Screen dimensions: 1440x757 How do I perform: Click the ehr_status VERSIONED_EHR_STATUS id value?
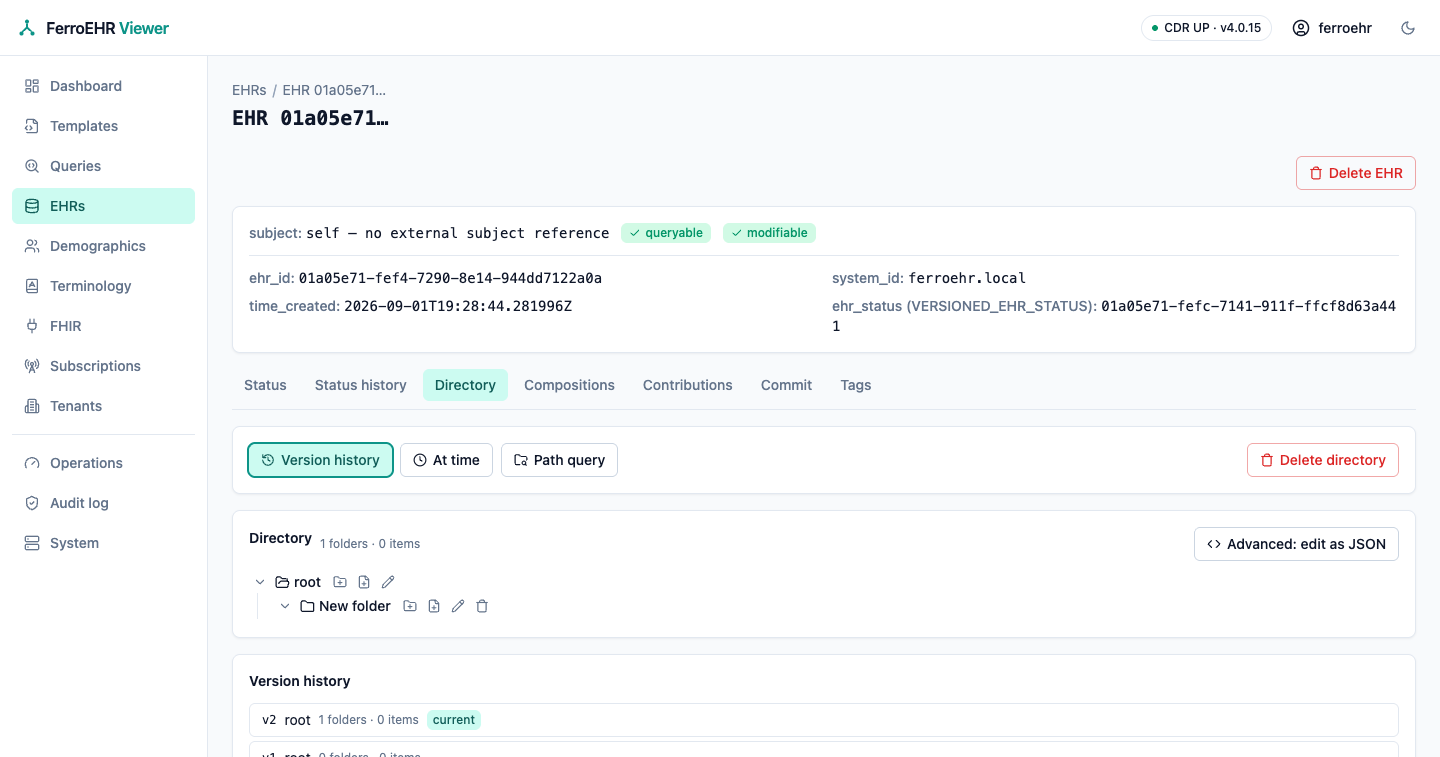coord(1114,316)
